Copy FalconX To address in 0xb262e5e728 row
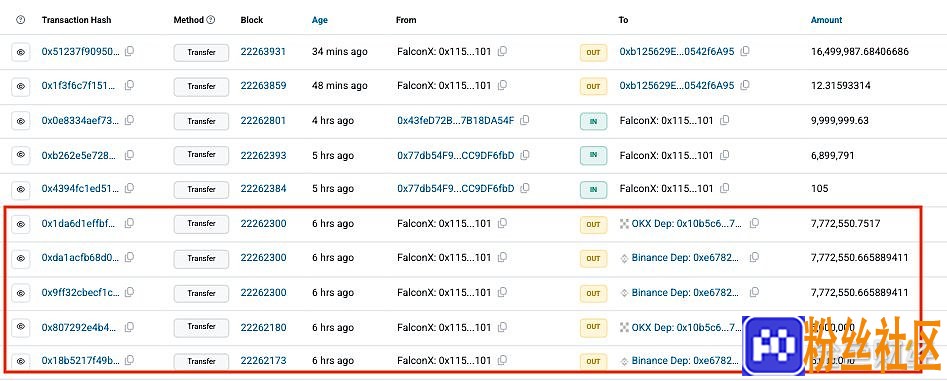The height and width of the screenshot is (381, 947). click(724, 155)
